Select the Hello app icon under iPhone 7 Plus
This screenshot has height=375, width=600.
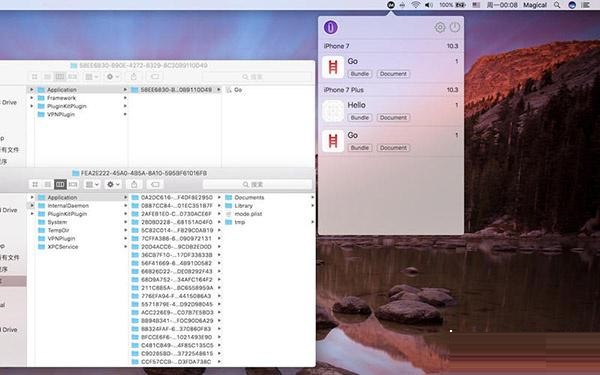(333, 111)
